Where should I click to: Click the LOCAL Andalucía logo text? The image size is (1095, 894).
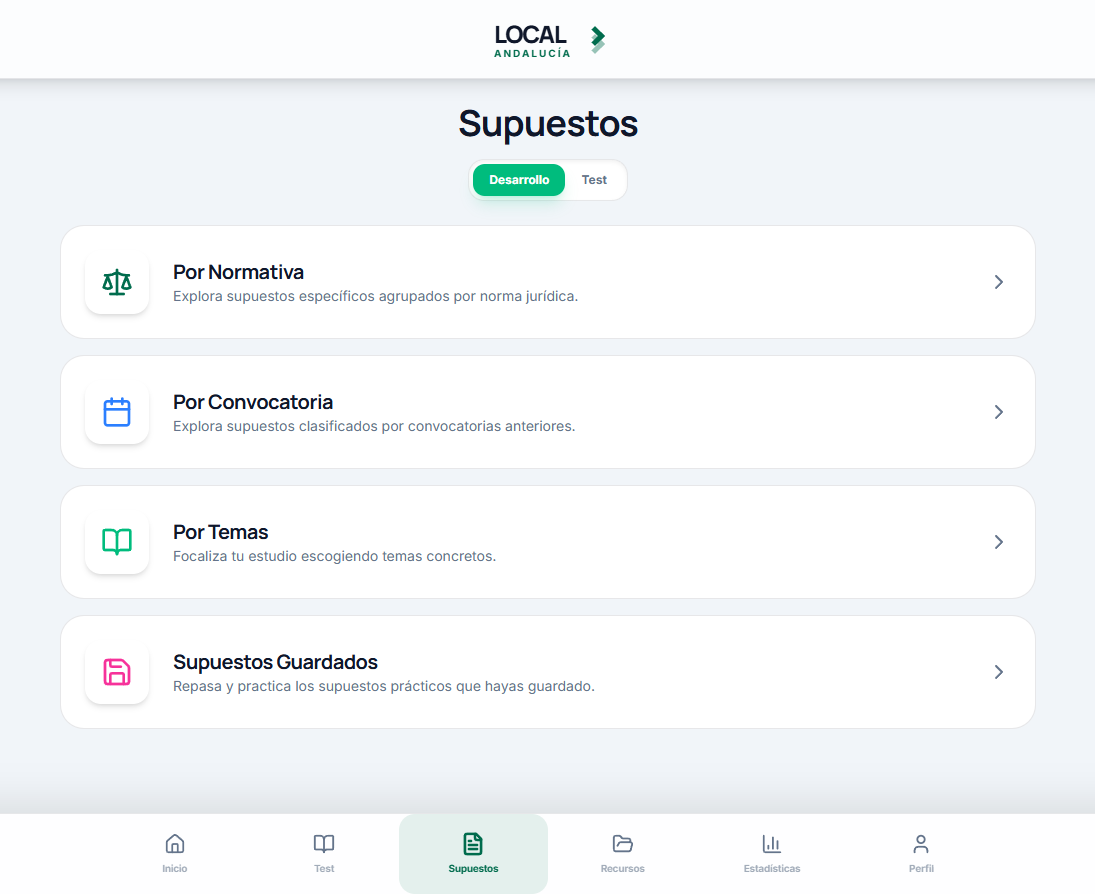[532, 41]
